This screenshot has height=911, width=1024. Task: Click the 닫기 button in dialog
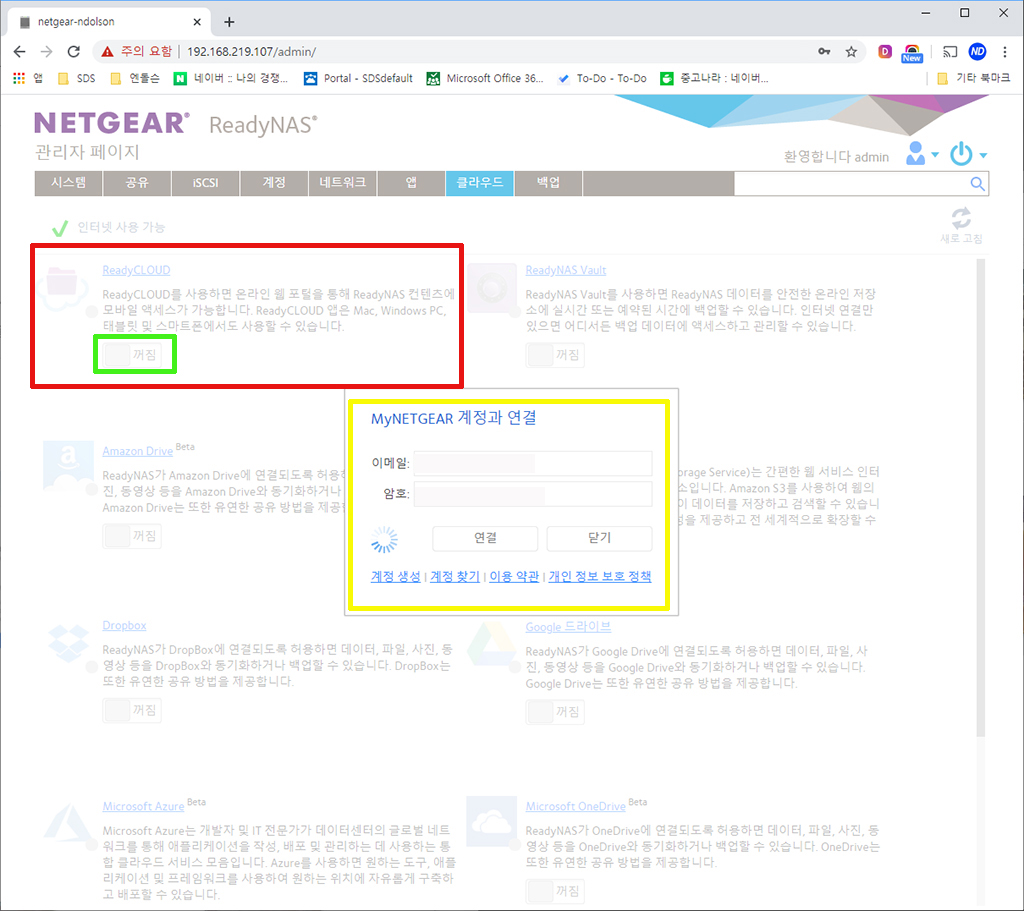click(600, 538)
